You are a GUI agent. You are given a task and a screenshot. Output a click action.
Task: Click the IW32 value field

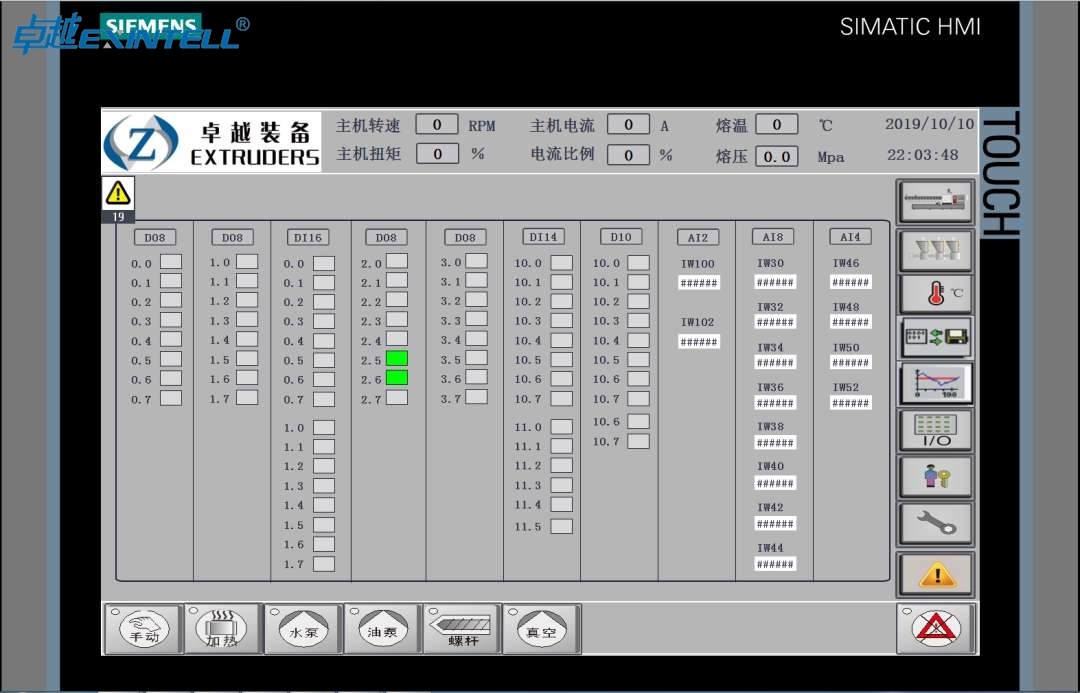click(x=775, y=322)
